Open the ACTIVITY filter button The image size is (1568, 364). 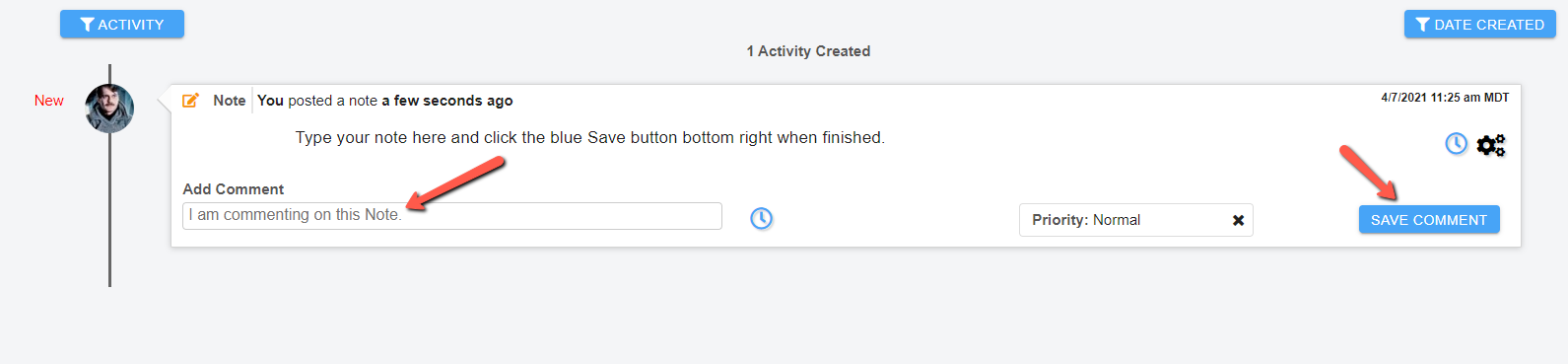[x=122, y=25]
